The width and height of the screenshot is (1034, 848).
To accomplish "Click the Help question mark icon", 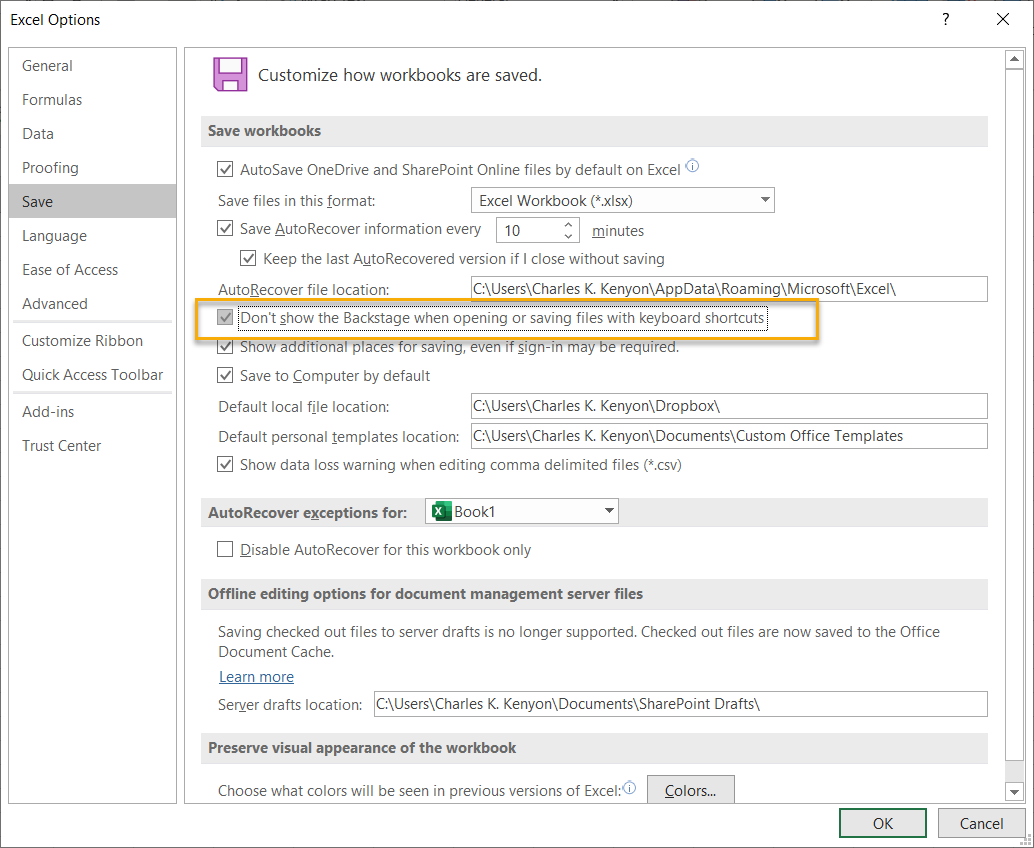I will pos(946,19).
